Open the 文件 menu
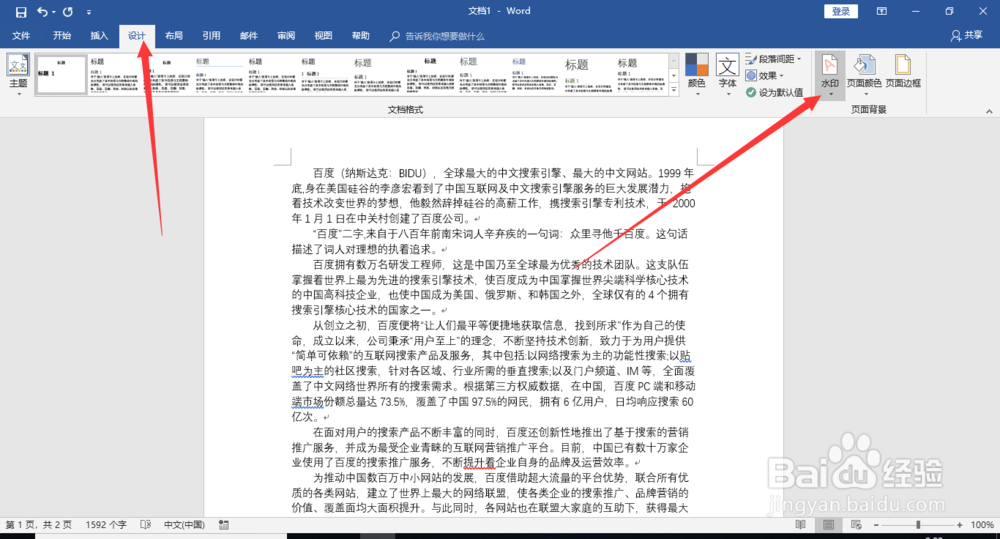 (x=21, y=36)
